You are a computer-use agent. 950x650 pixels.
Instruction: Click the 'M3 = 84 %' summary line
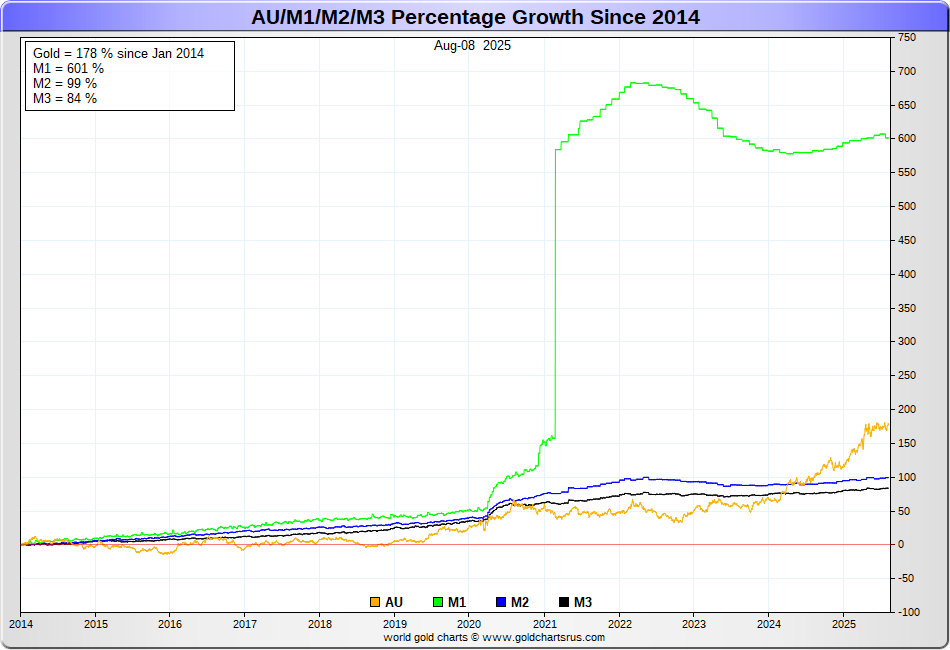(65, 99)
